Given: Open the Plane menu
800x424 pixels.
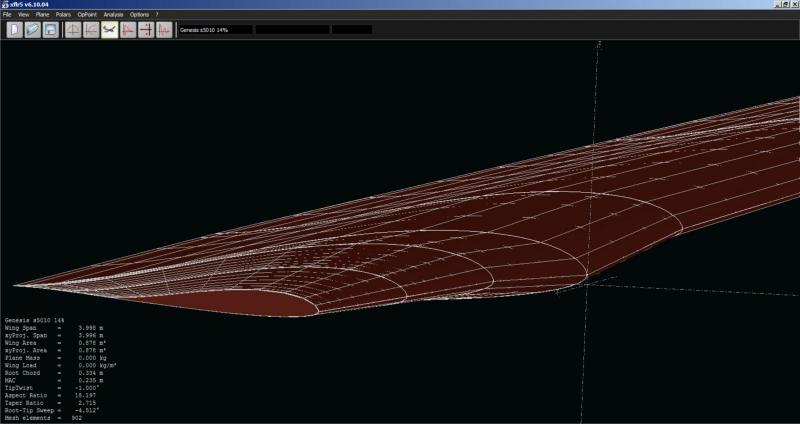Looking at the screenshot, I should coord(42,15).
